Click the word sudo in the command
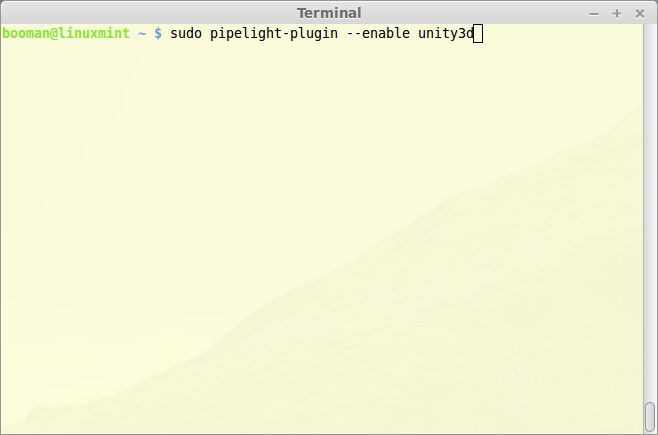This screenshot has height=435, width=658. click(186, 33)
